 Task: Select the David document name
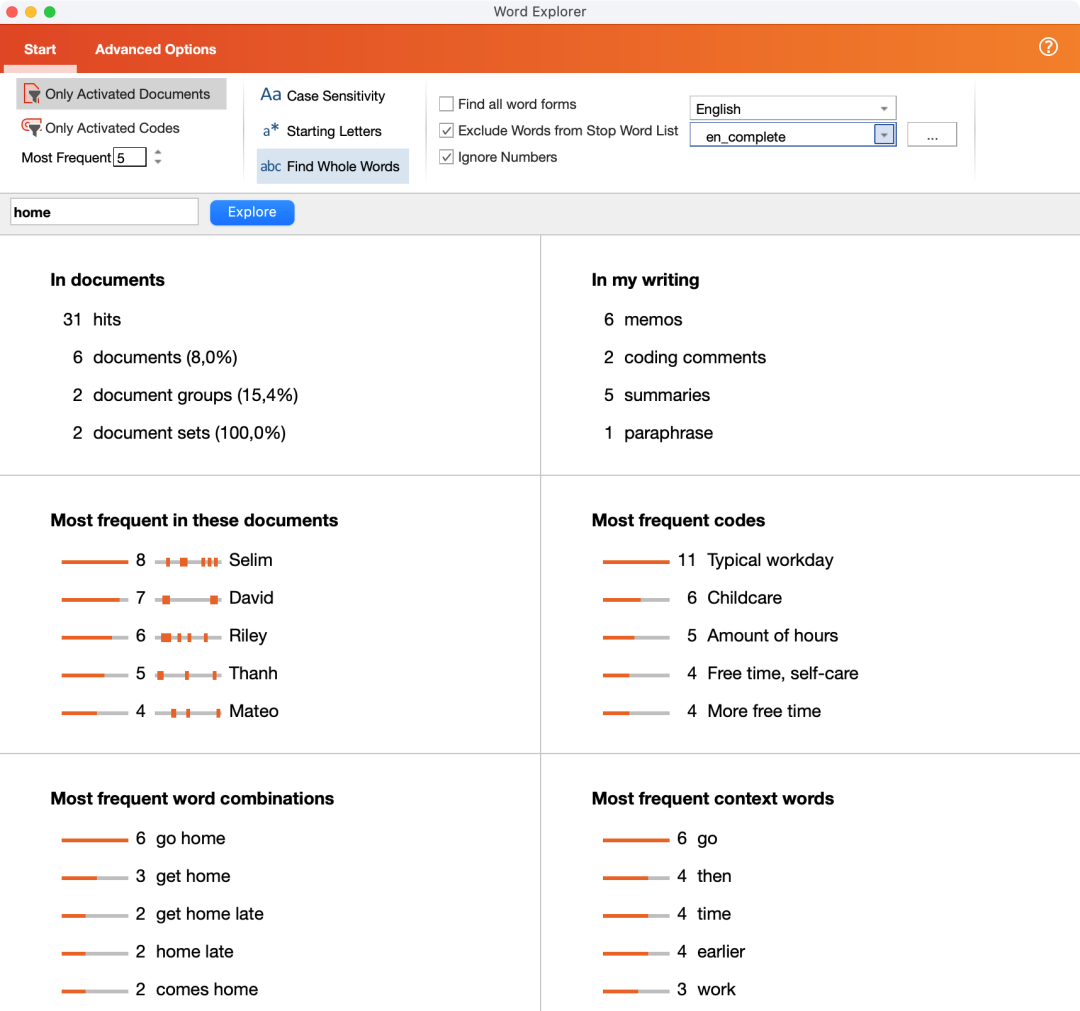pyautogui.click(x=251, y=598)
